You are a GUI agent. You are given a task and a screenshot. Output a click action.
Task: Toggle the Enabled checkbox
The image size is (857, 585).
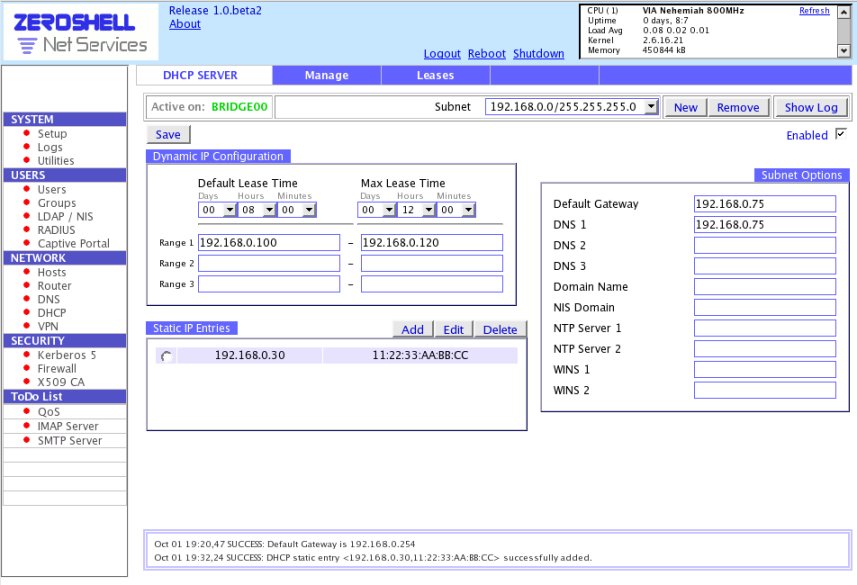coord(841,133)
